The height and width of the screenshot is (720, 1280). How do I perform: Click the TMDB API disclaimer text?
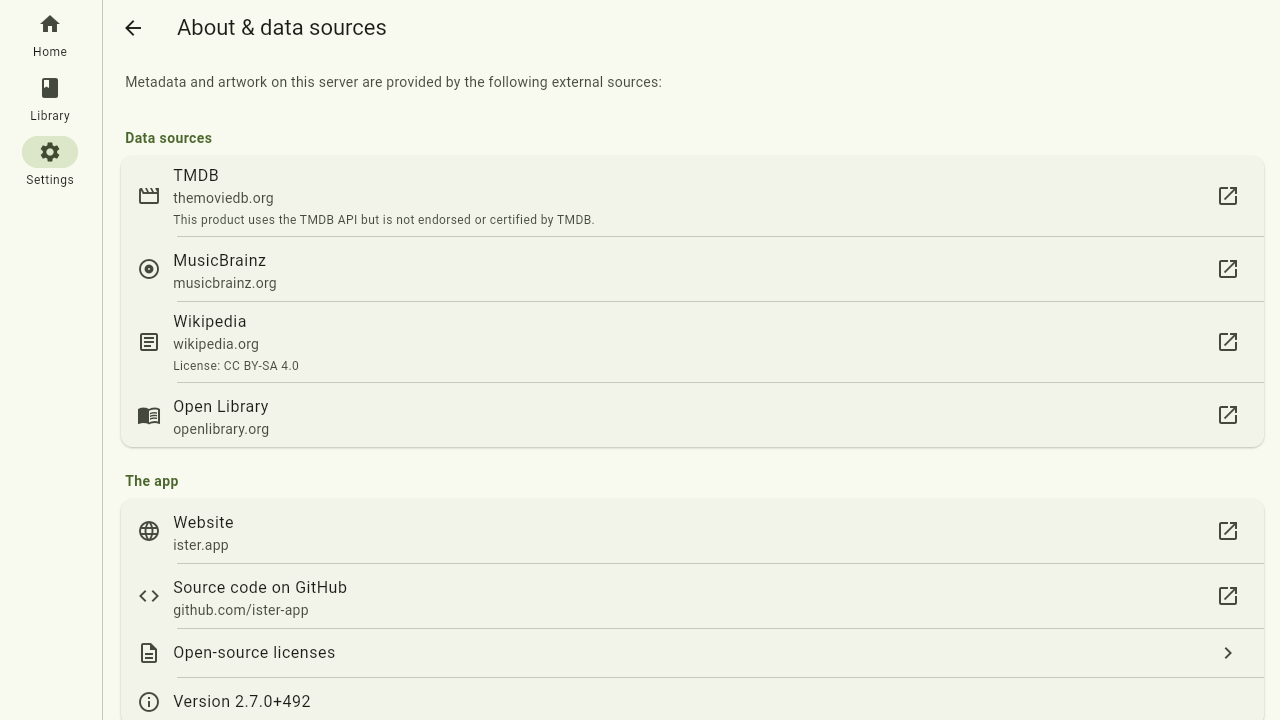coord(384,220)
